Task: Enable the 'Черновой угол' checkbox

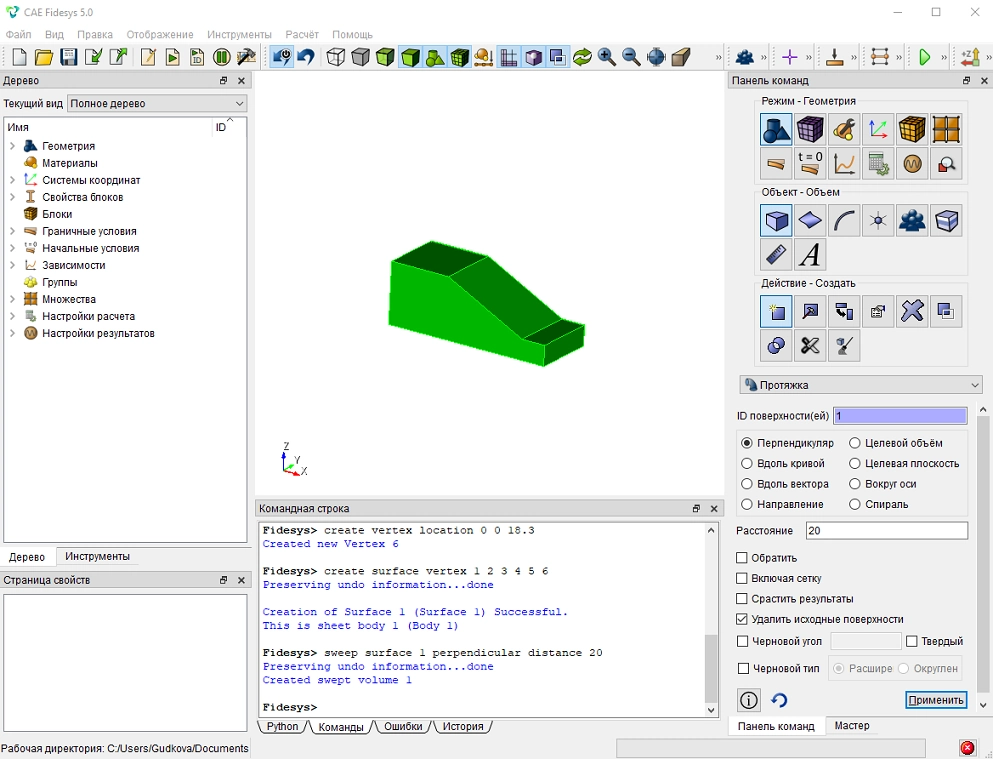Action: (x=742, y=641)
